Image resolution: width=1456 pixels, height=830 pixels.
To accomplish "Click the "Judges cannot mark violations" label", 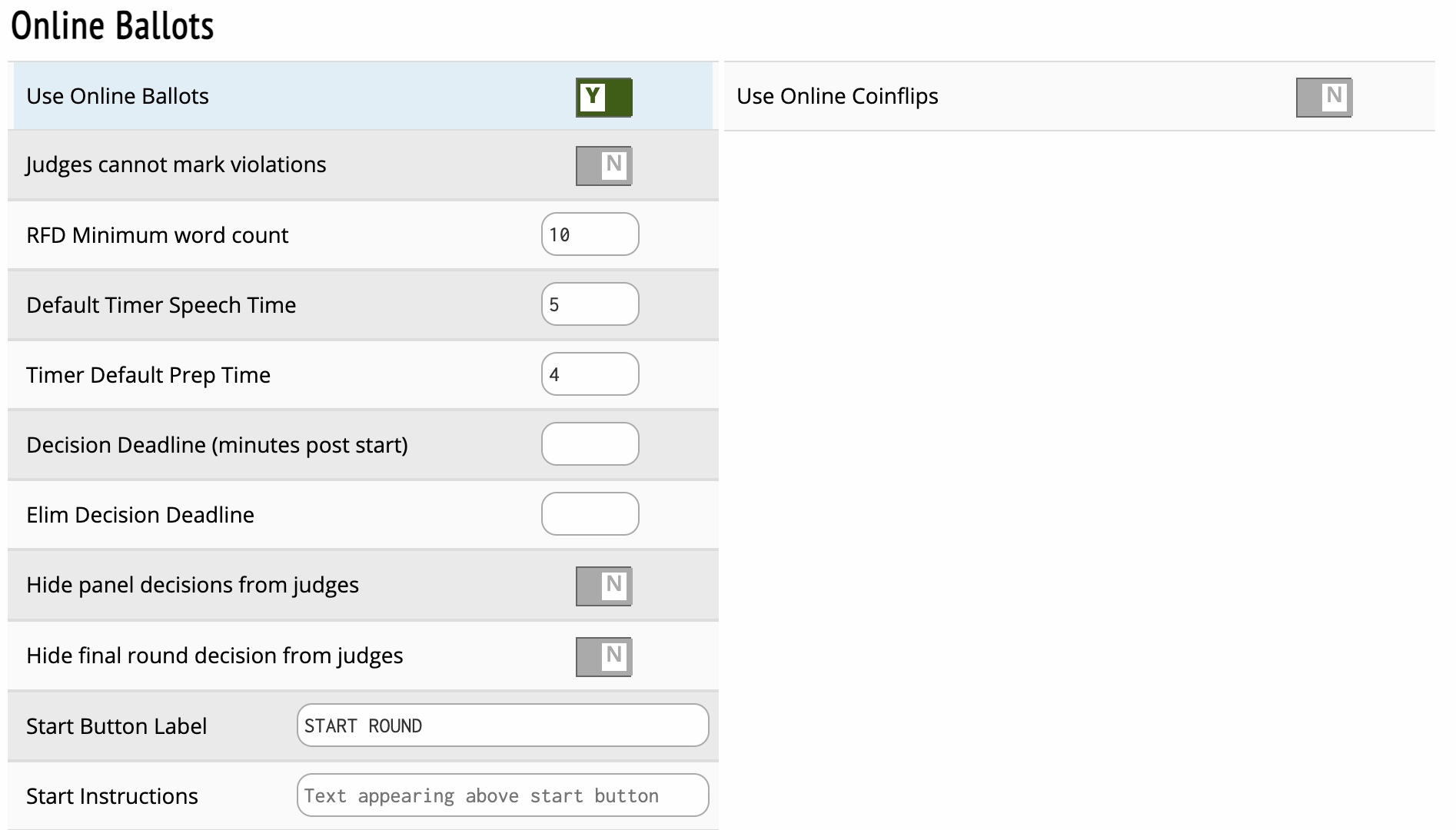I will [176, 164].
